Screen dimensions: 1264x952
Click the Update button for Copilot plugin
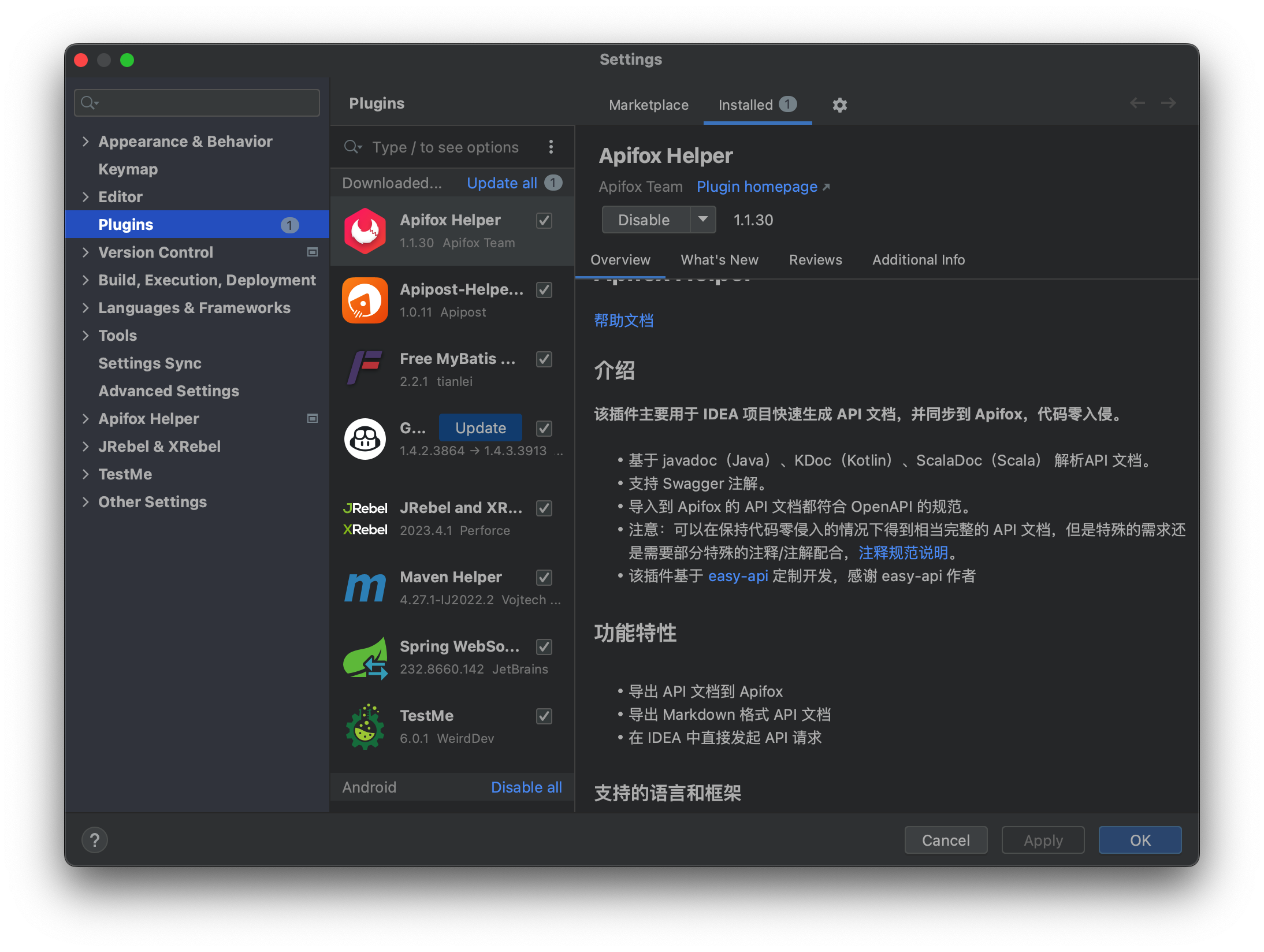pos(481,428)
